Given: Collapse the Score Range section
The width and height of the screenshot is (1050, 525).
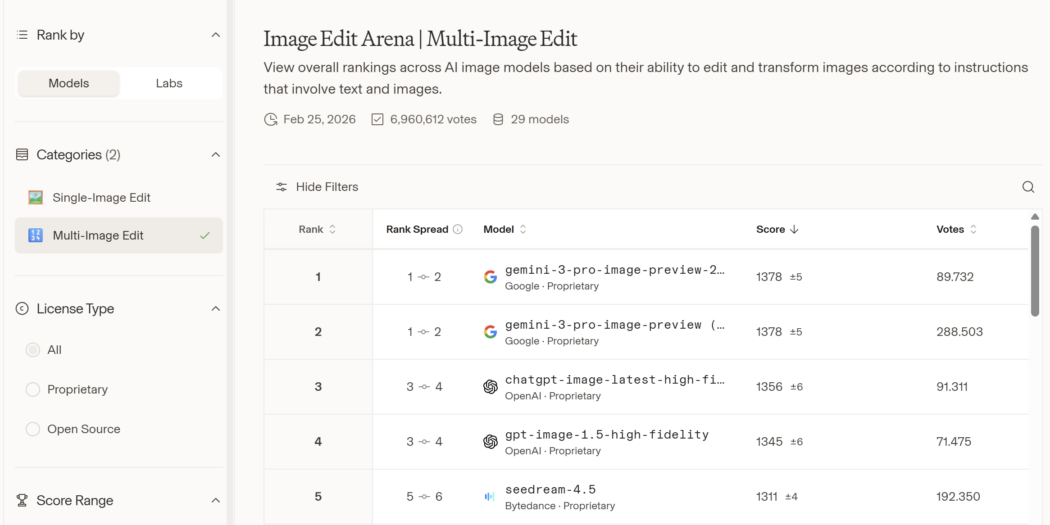Looking at the screenshot, I should (x=215, y=500).
